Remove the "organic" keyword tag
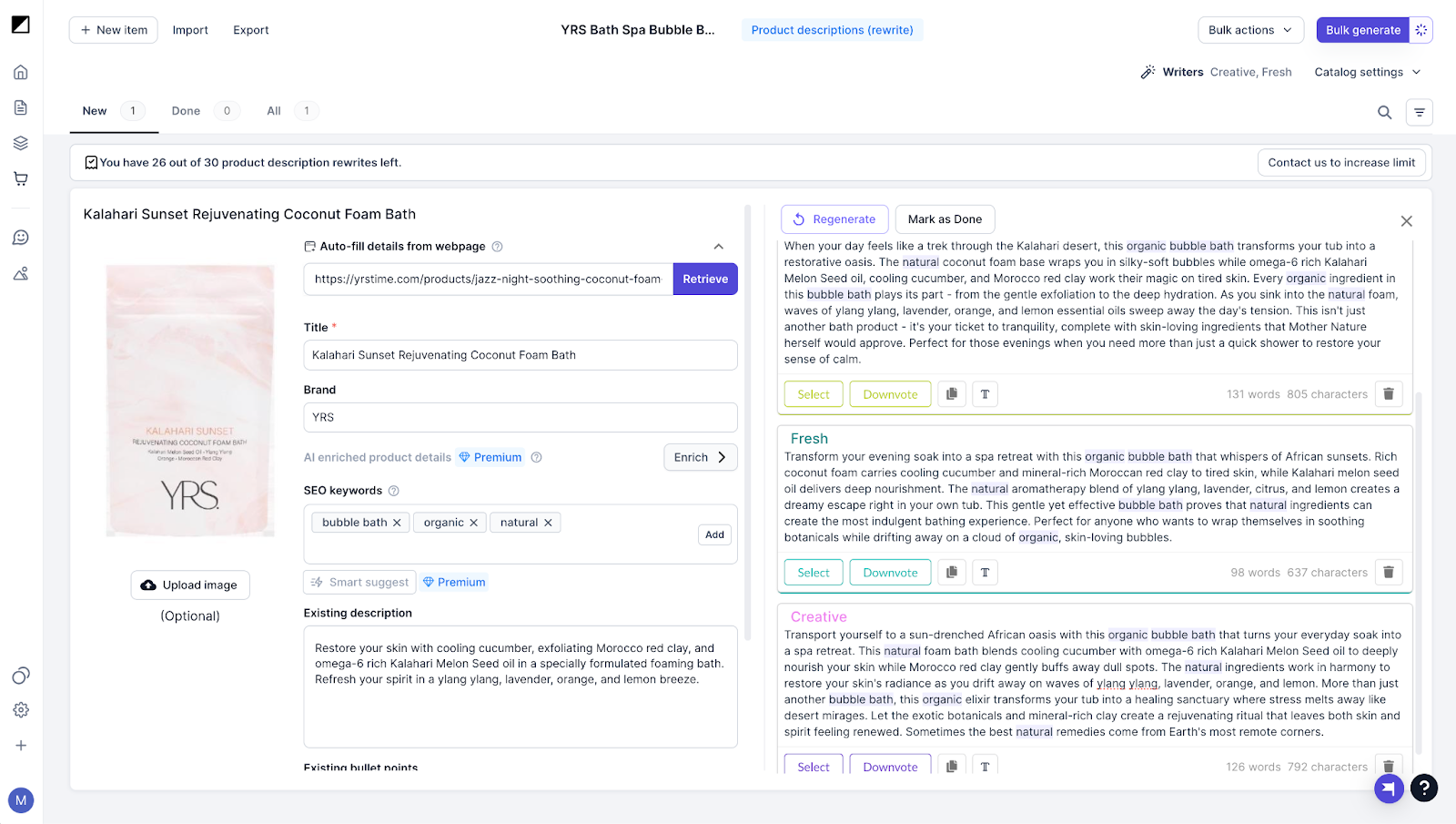Screen dimensions: 1456x824 [x=473, y=523]
